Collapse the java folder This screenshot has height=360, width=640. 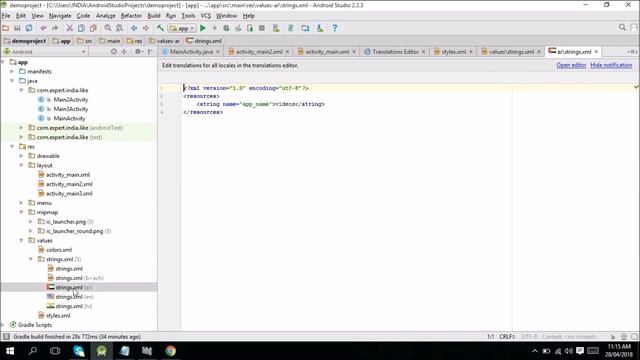point(12,81)
